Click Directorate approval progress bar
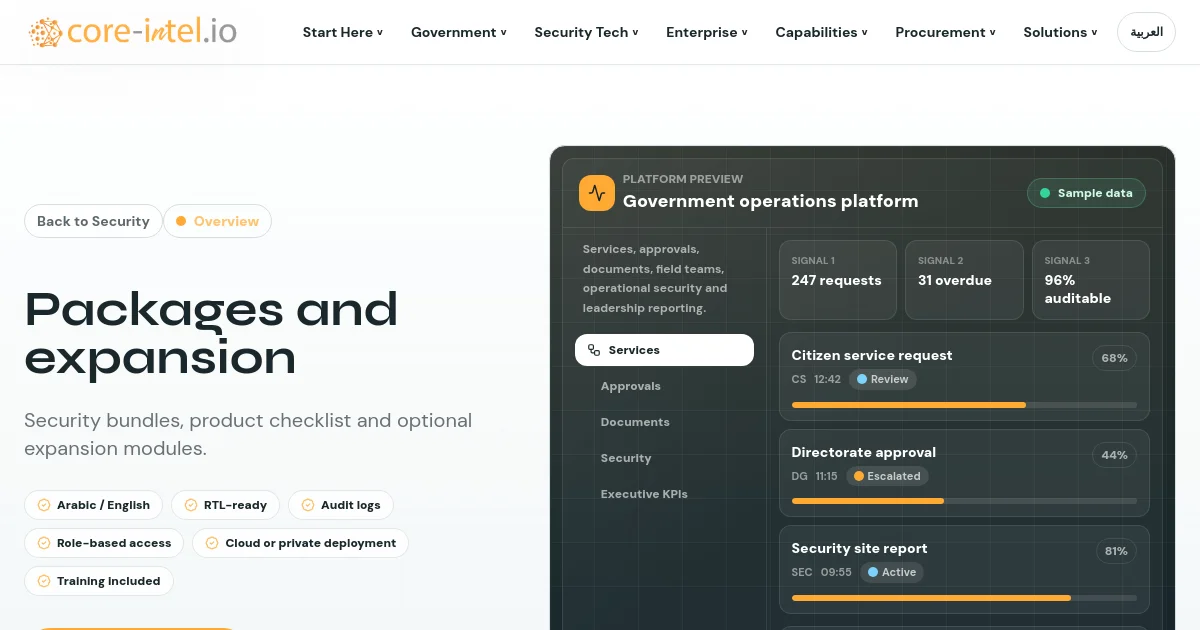The width and height of the screenshot is (1200, 630). point(964,501)
